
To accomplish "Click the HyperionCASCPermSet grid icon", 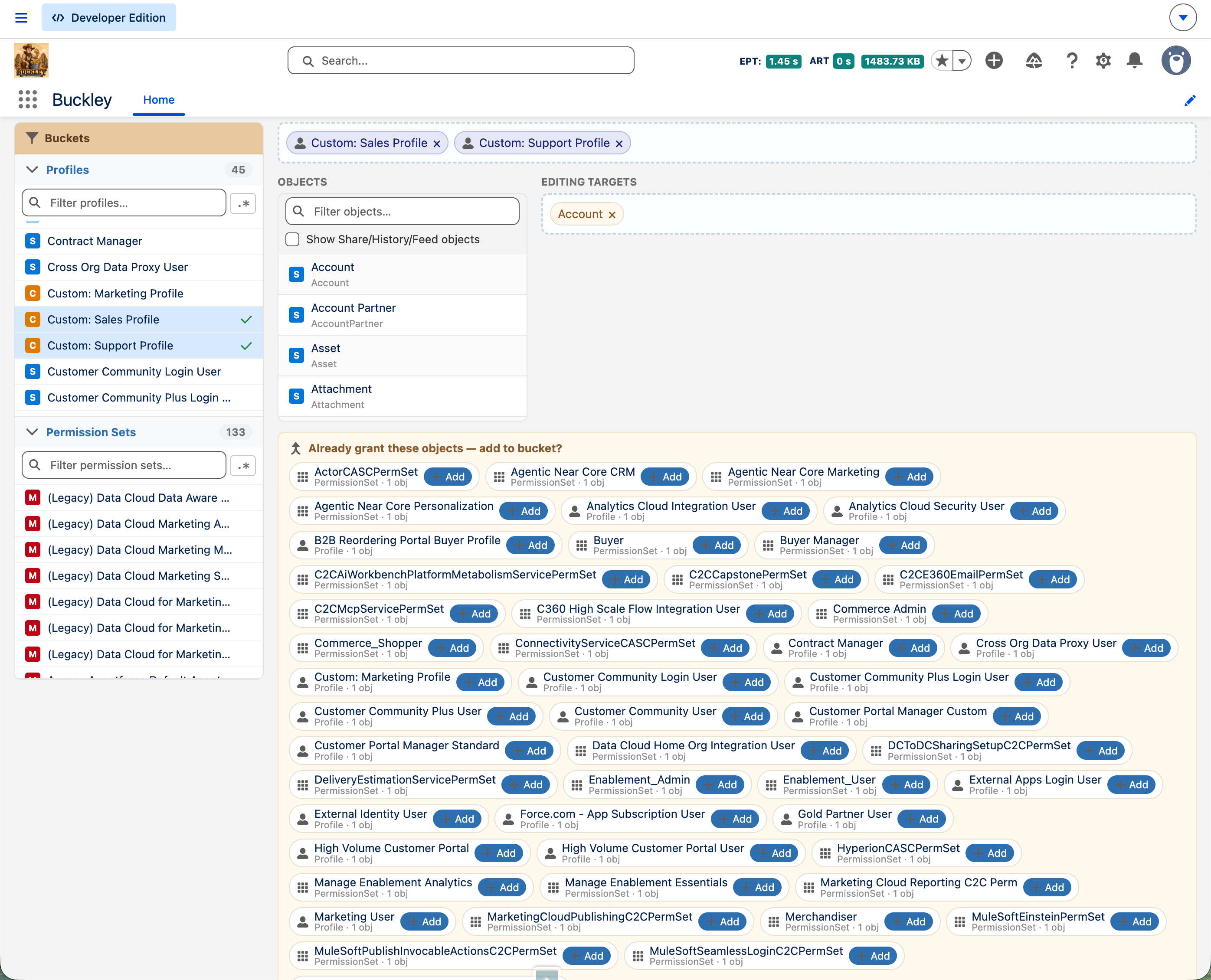I will coord(825,853).
